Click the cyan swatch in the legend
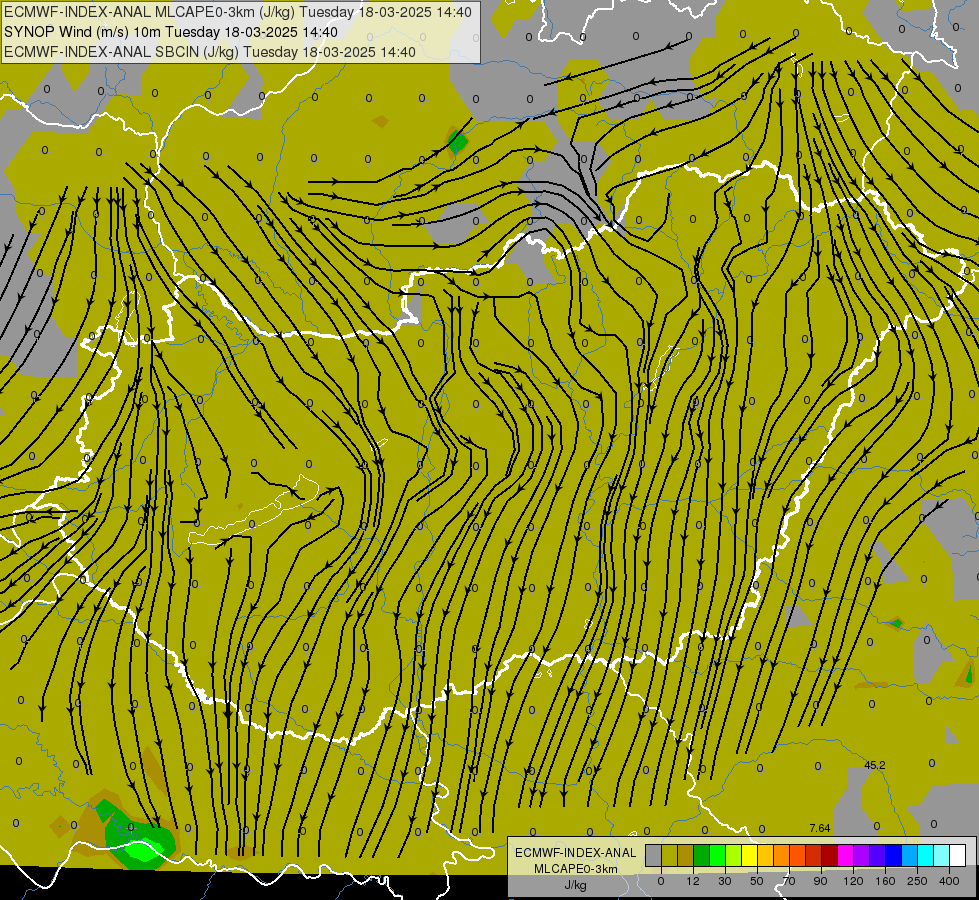 tap(927, 855)
